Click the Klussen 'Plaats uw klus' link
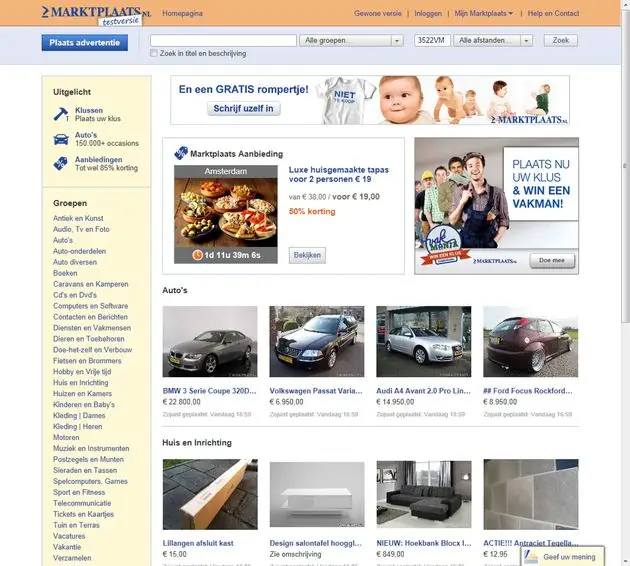Screen dimensions: 630x566 point(98,119)
